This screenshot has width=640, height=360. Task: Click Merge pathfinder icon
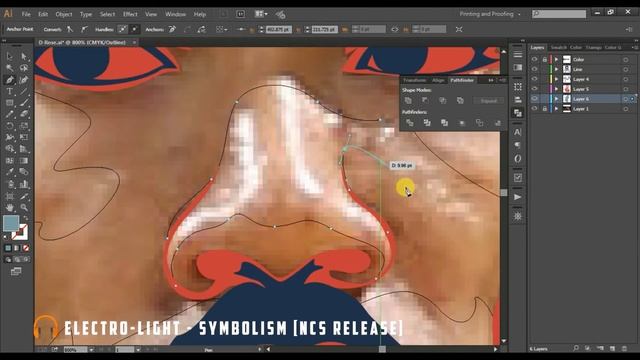coord(444,122)
